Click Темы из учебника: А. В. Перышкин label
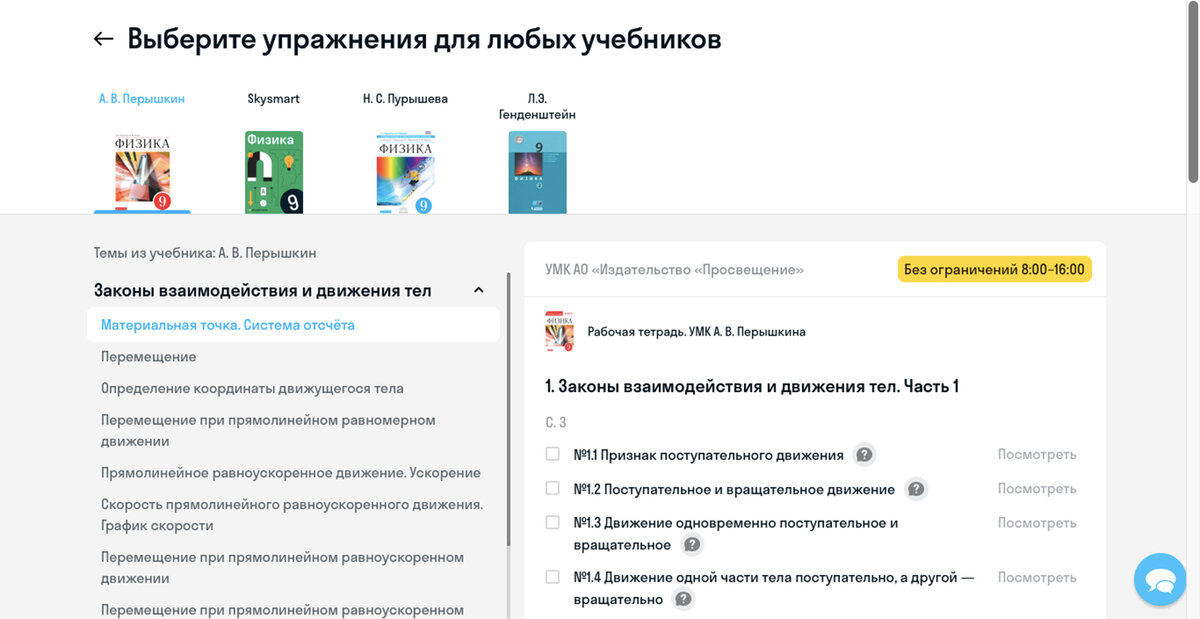Image resolution: width=1200 pixels, height=619 pixels. pos(205,253)
